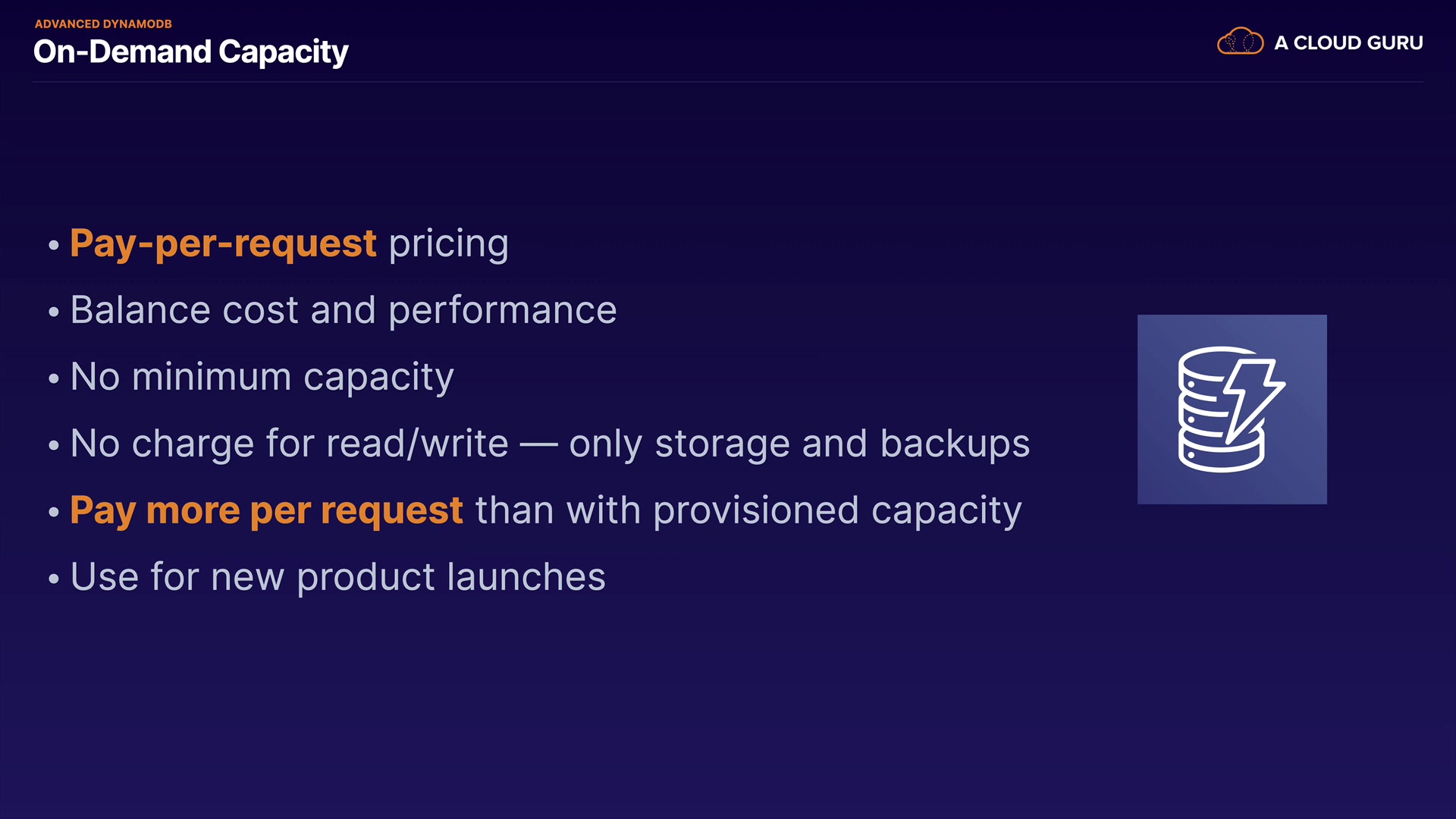Click the "On-Demand Capacity" slide title
The width and height of the screenshot is (1456, 819).
click(x=191, y=52)
